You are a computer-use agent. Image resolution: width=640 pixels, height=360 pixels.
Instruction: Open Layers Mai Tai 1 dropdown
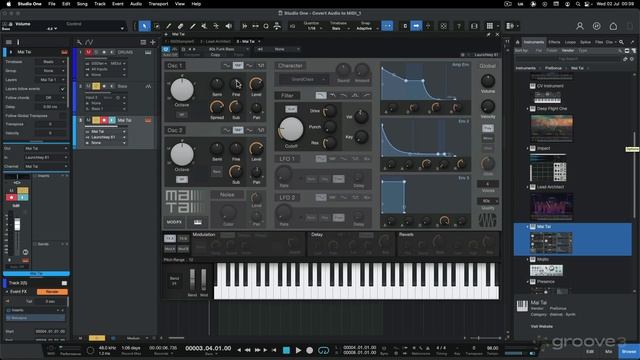pos(51,80)
